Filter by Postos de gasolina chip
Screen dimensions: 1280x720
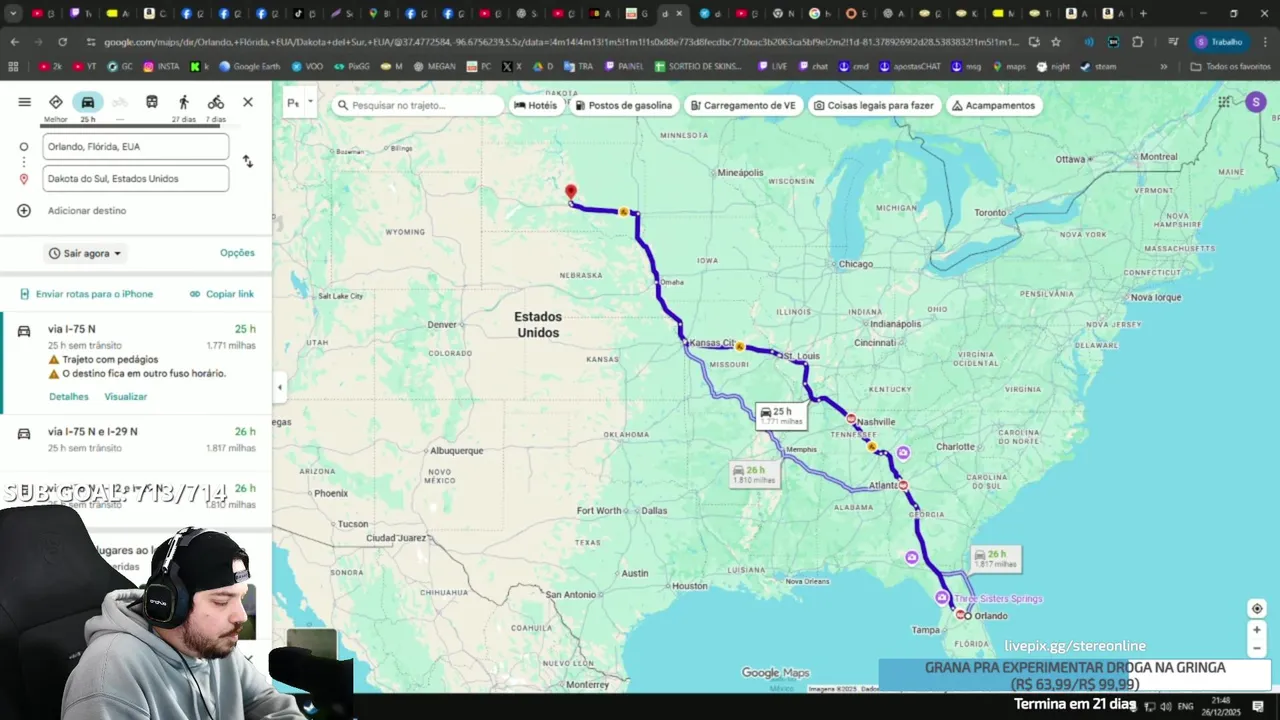click(623, 105)
